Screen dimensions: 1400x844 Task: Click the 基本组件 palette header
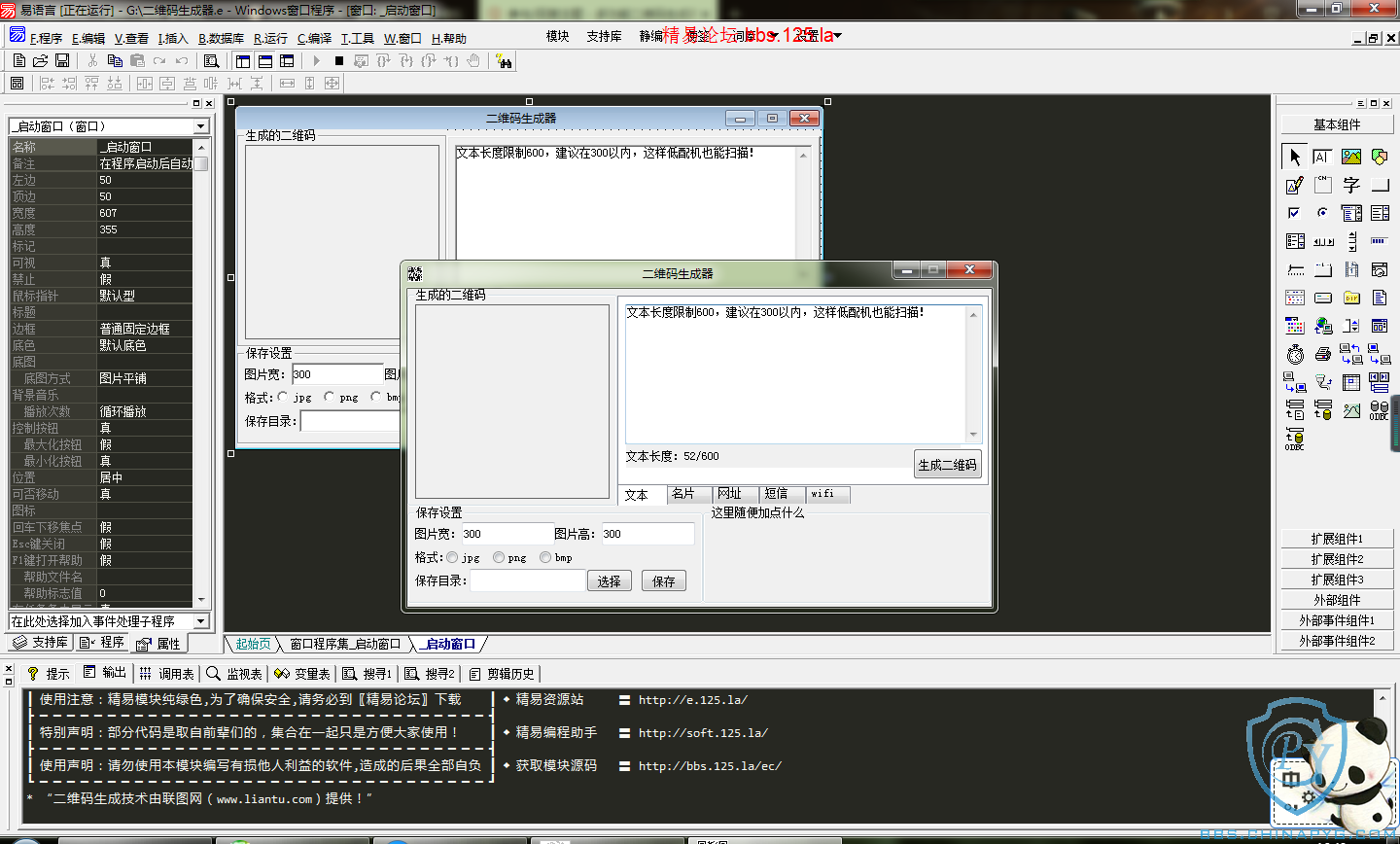click(1337, 124)
